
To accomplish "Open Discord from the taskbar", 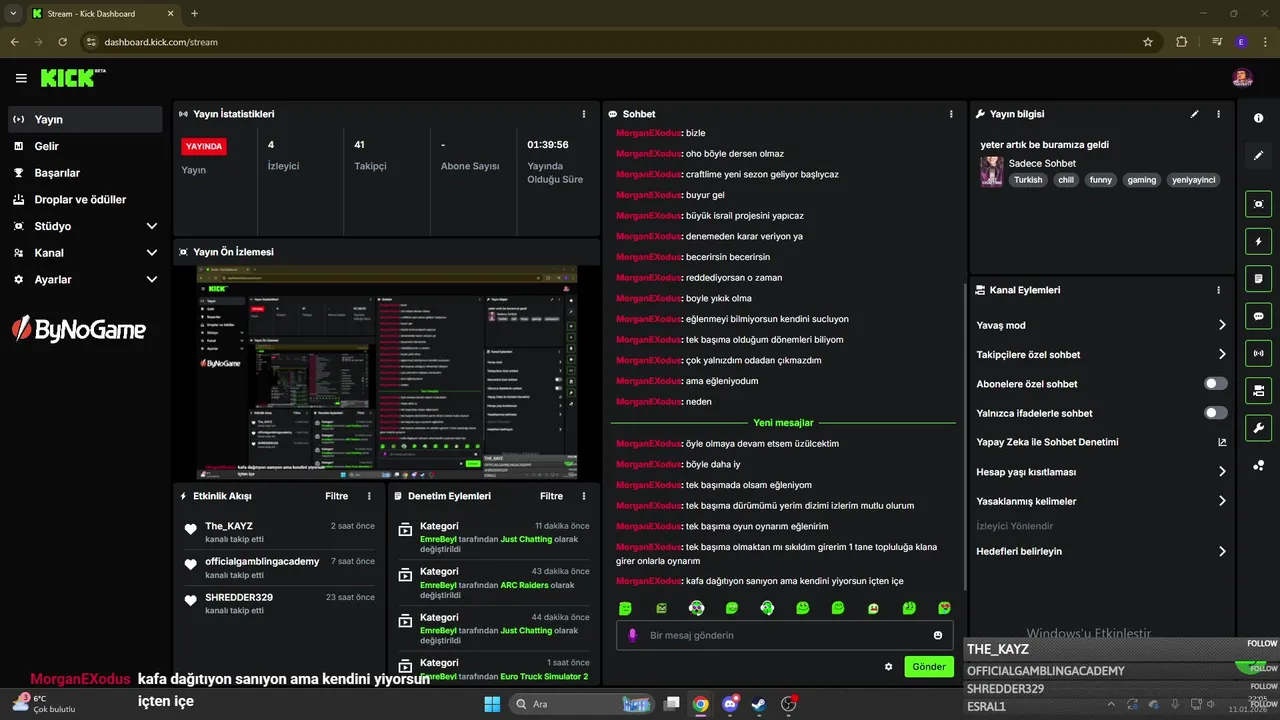I will pos(730,704).
